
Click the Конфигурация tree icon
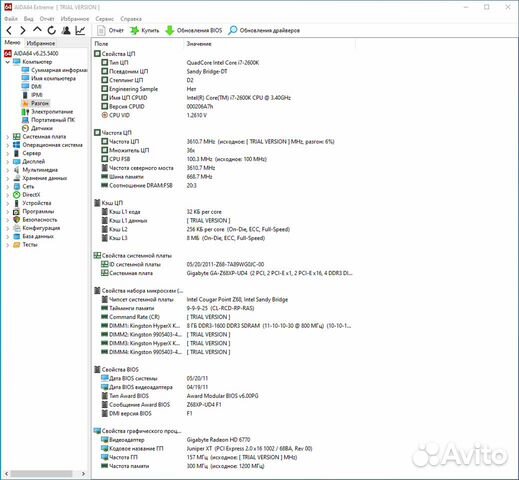(17, 228)
